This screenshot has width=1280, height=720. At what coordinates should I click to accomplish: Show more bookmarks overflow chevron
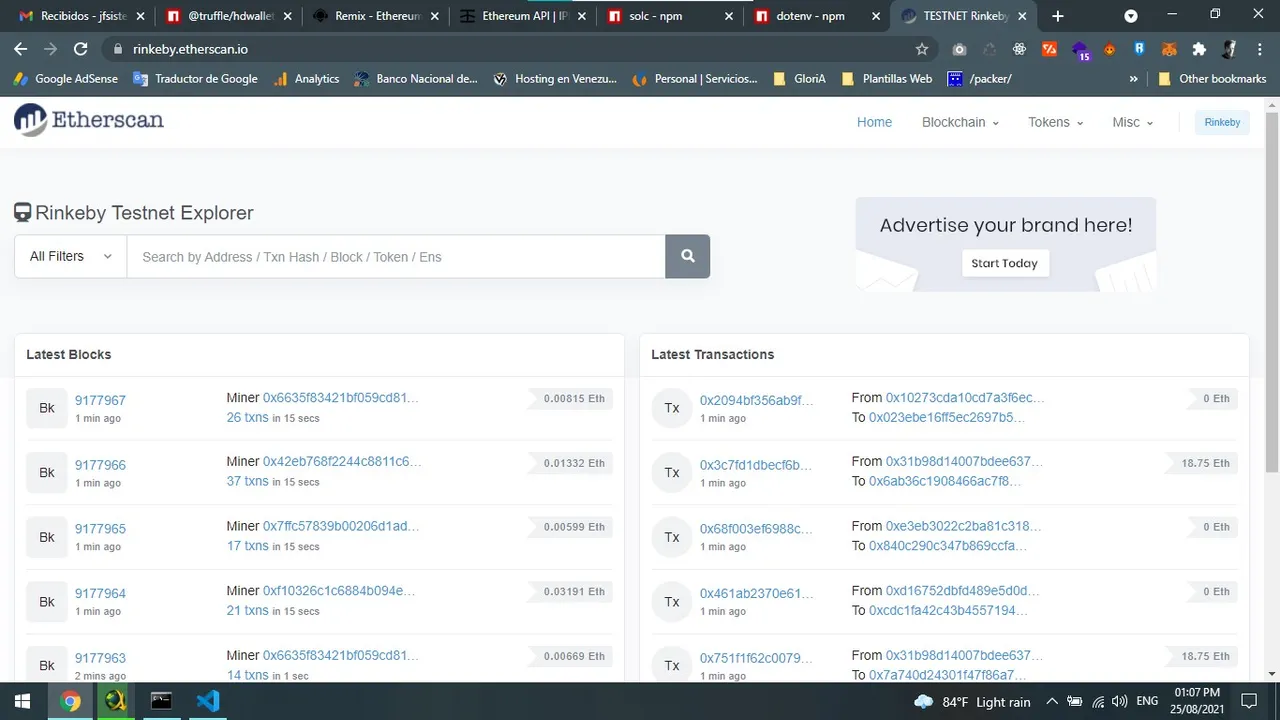tap(1133, 79)
